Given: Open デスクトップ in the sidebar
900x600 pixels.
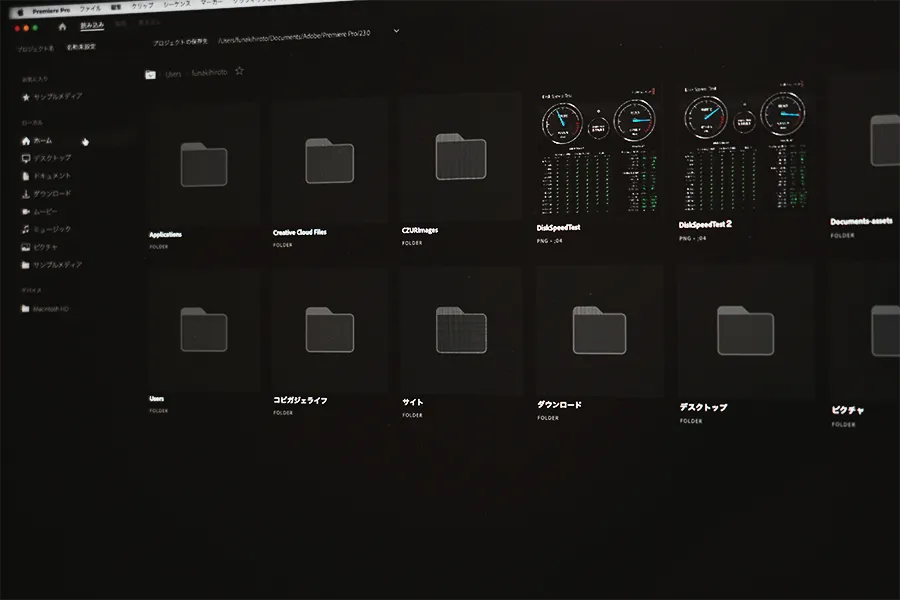Looking at the screenshot, I should [x=46, y=158].
